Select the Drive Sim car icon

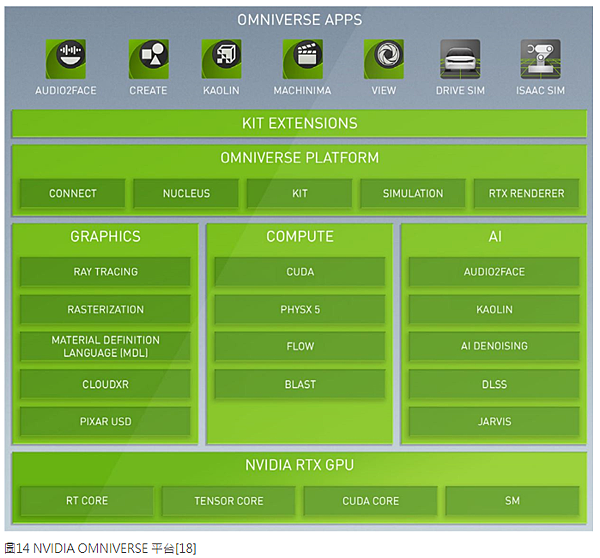[460, 59]
